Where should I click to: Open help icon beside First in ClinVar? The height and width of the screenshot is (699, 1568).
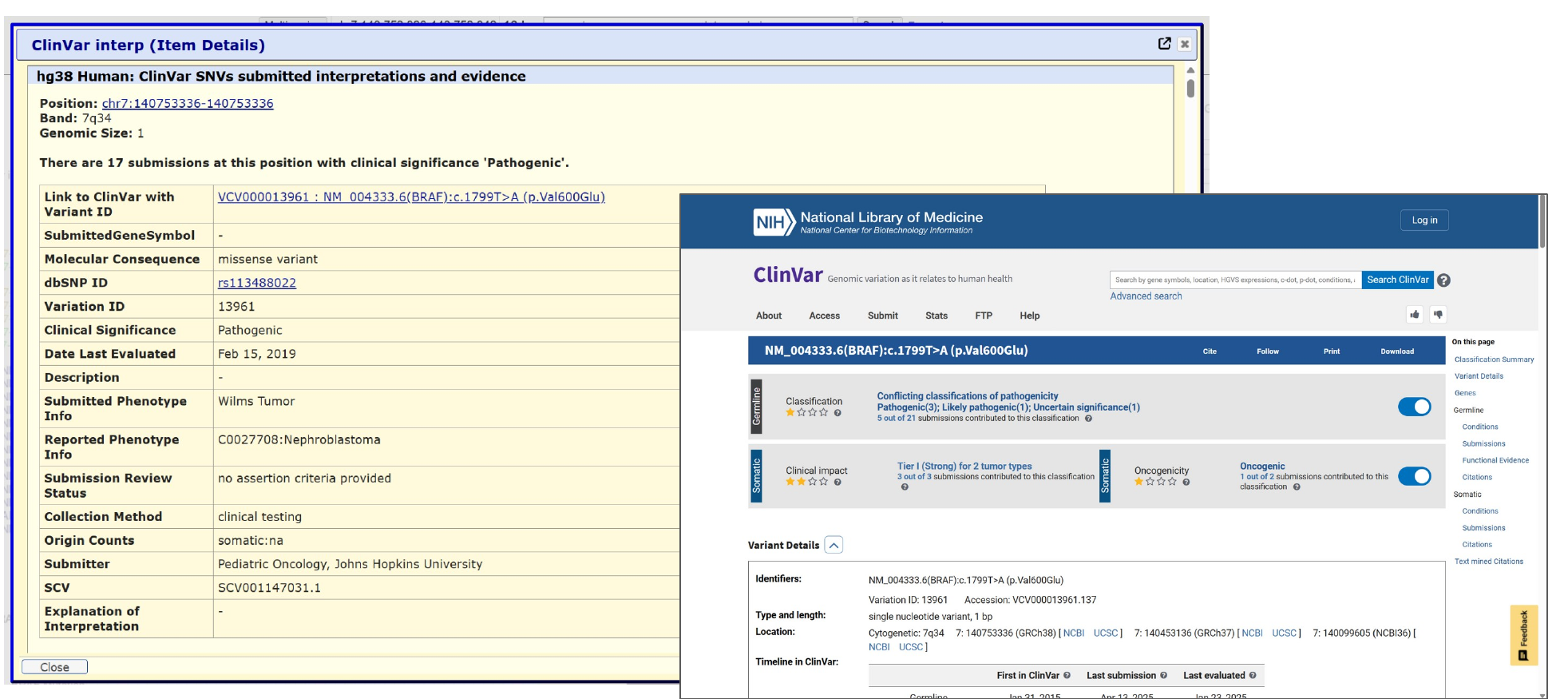pos(1067,676)
